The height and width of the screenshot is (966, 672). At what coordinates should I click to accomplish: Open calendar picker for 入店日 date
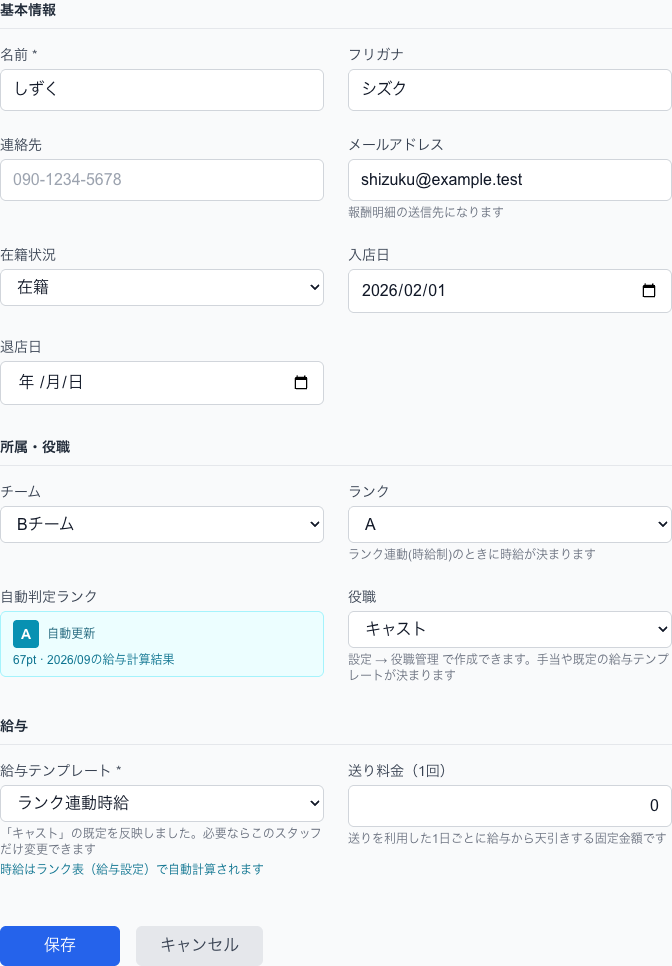[x=649, y=291]
